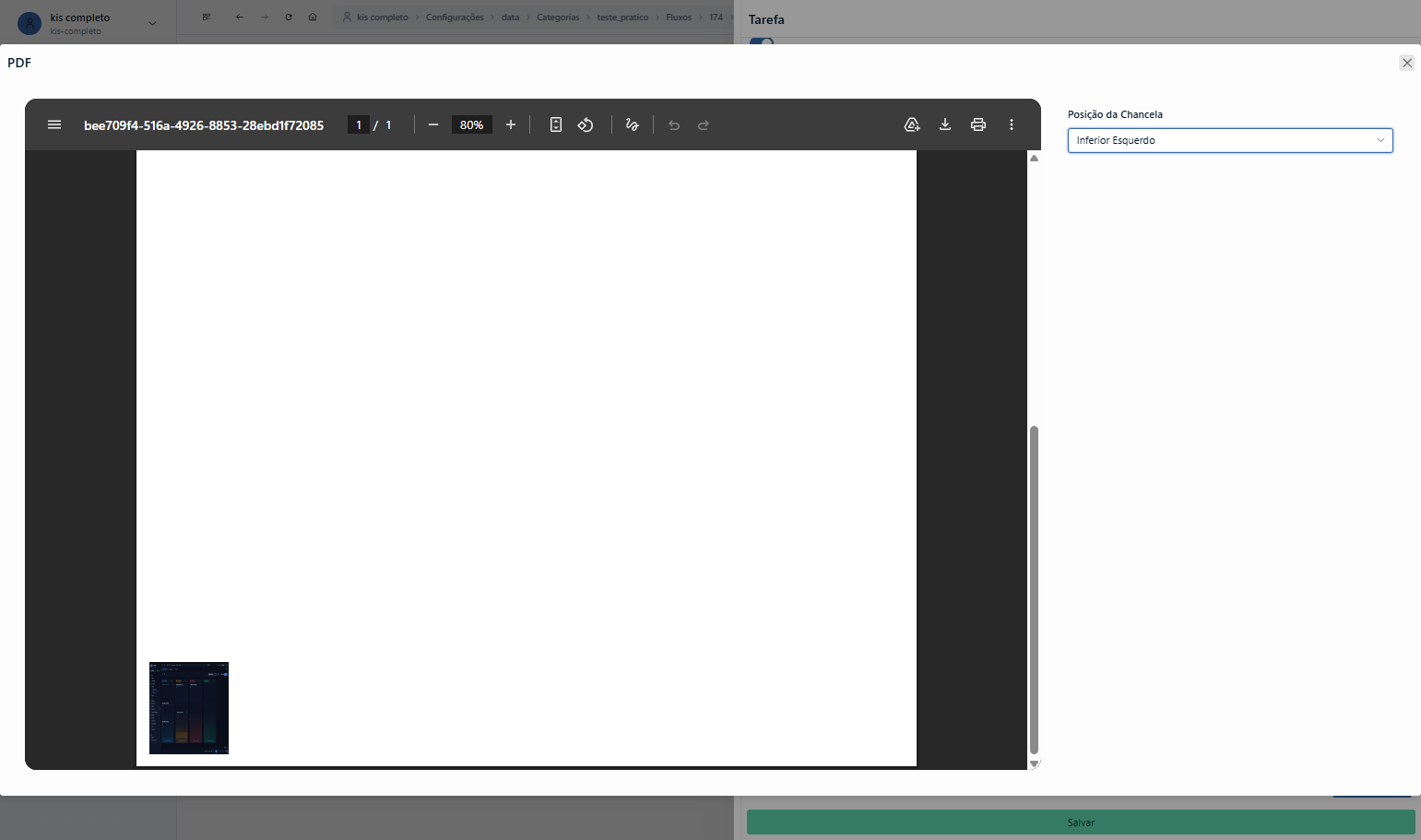Zoom in the PDF with plus
1421x840 pixels.
pyautogui.click(x=511, y=124)
